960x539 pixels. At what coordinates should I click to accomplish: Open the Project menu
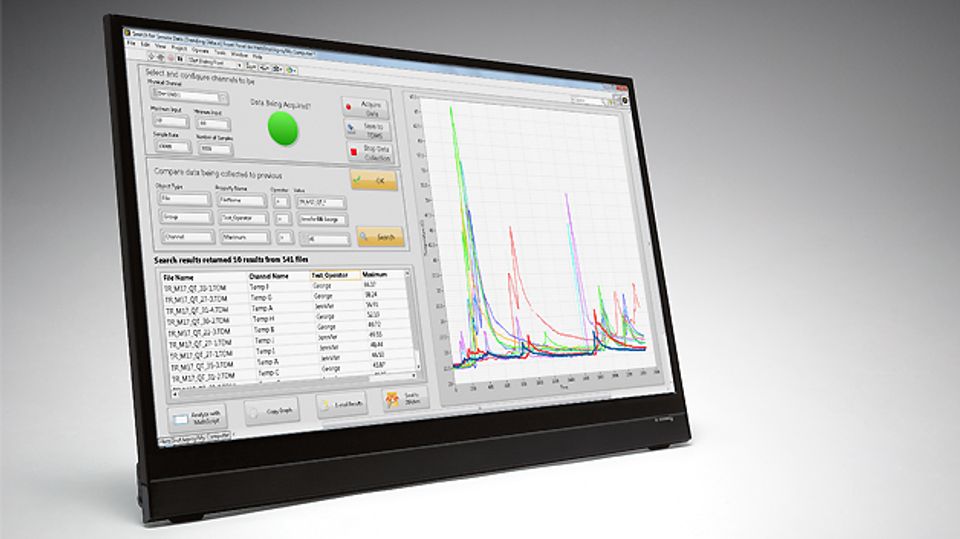point(179,48)
